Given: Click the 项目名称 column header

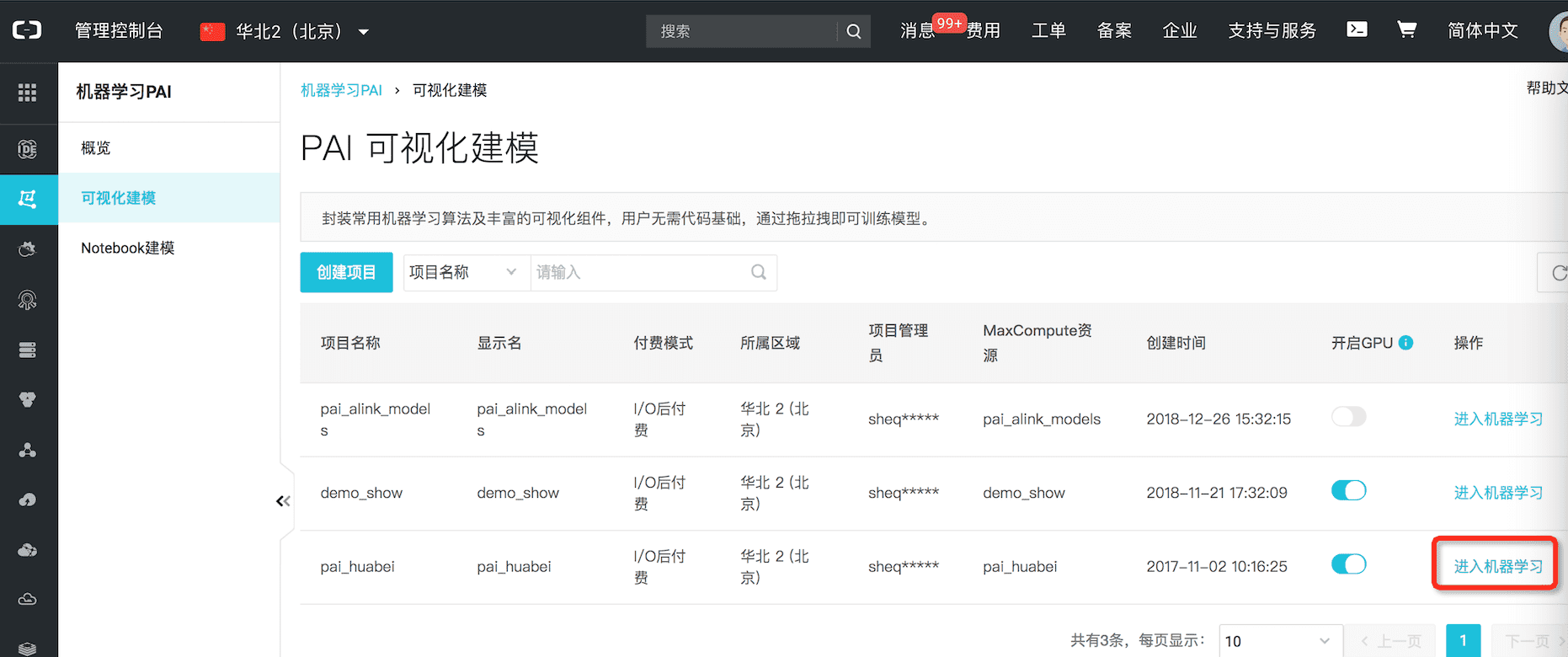Looking at the screenshot, I should (x=350, y=343).
